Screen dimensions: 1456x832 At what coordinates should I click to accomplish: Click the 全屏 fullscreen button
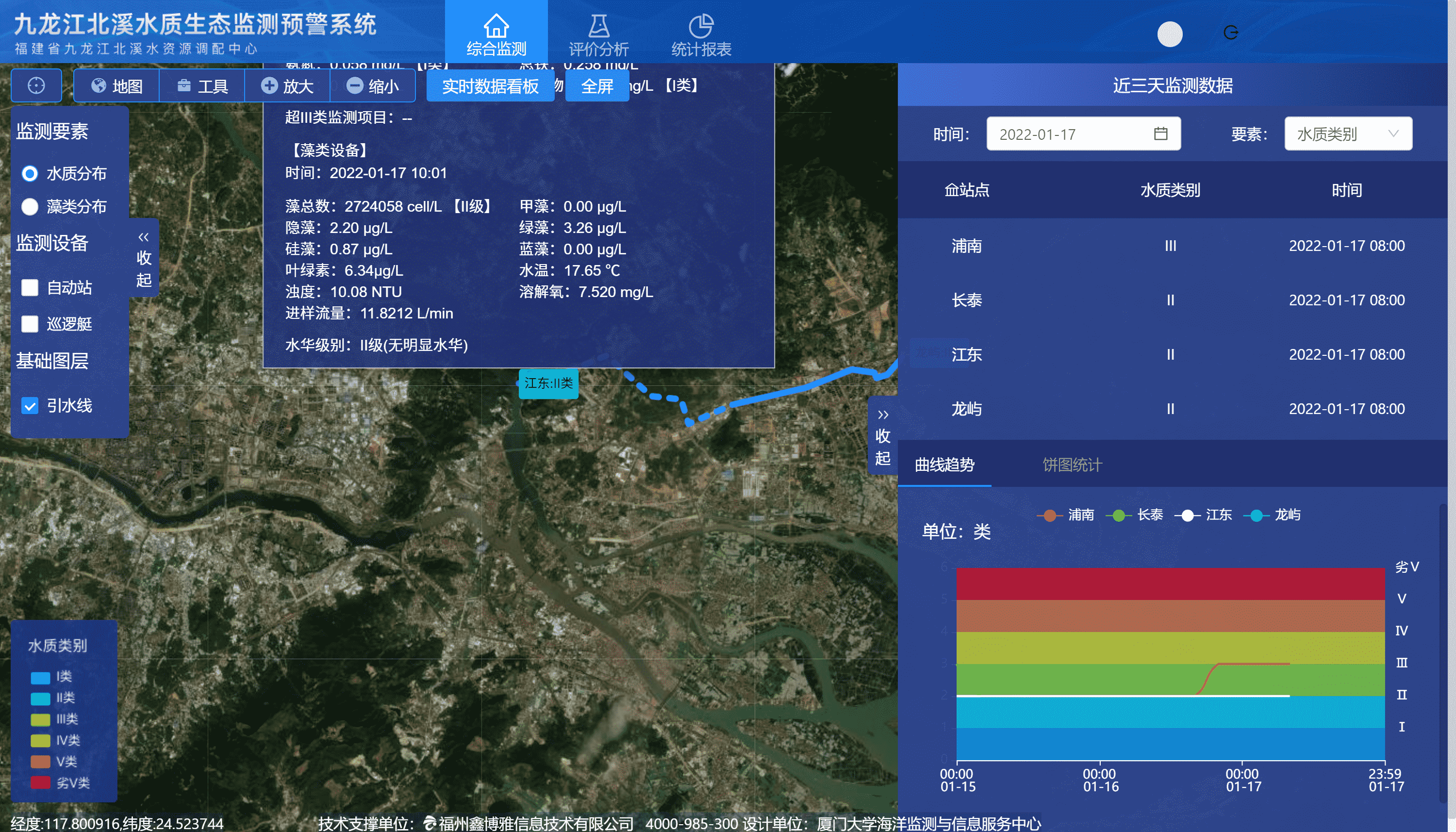(x=596, y=86)
